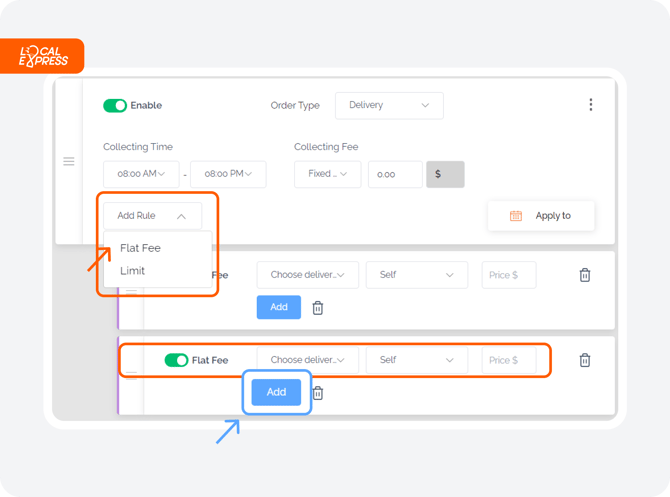Open the 08:00 PM end time dropdown

point(228,174)
